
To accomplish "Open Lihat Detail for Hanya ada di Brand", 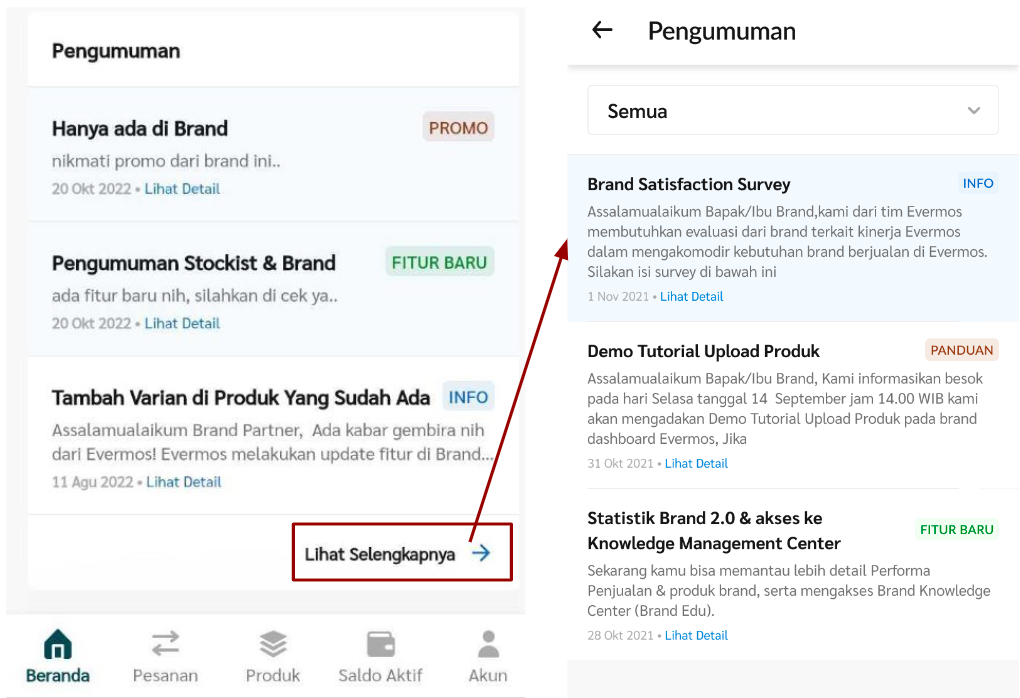I will [x=182, y=189].
